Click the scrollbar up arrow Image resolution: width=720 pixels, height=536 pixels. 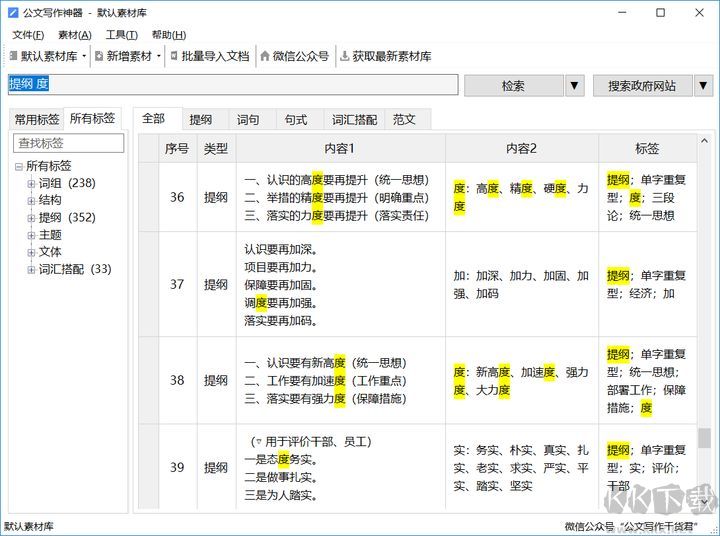pyautogui.click(x=704, y=141)
